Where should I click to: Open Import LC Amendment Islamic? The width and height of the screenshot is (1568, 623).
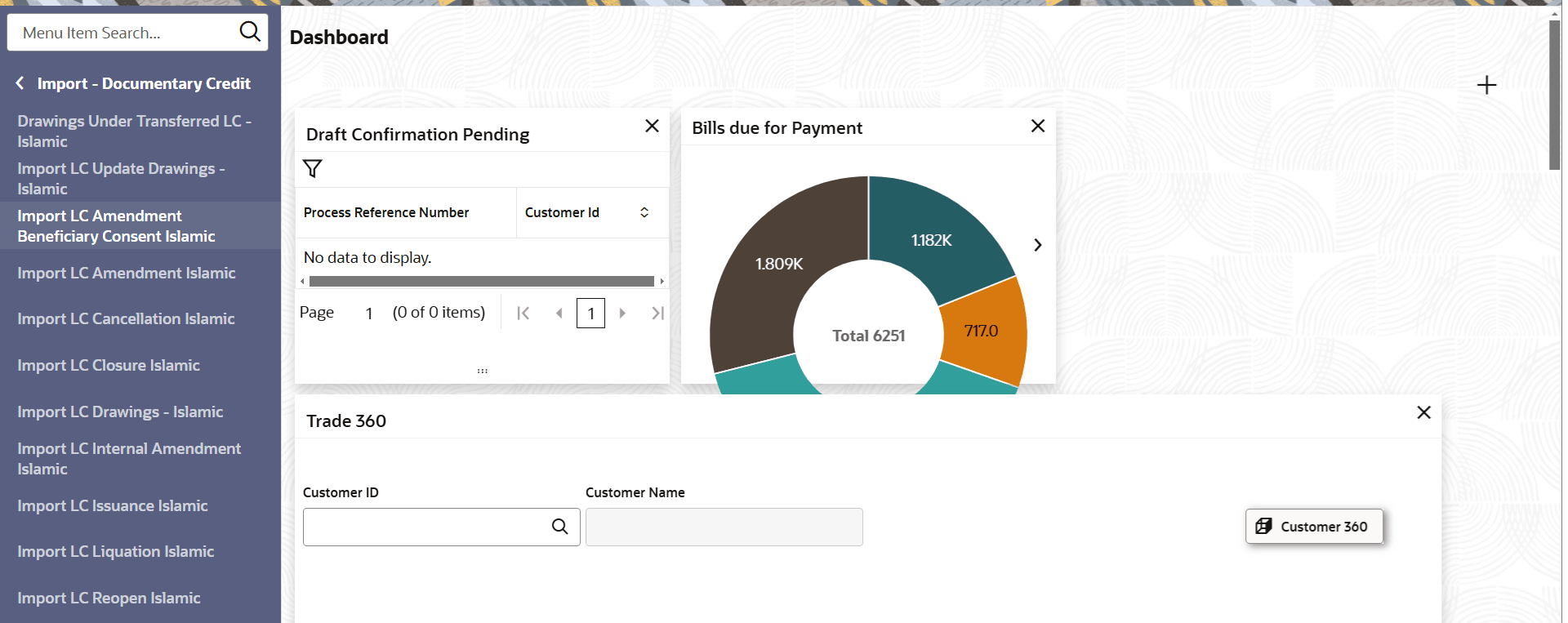[x=127, y=273]
